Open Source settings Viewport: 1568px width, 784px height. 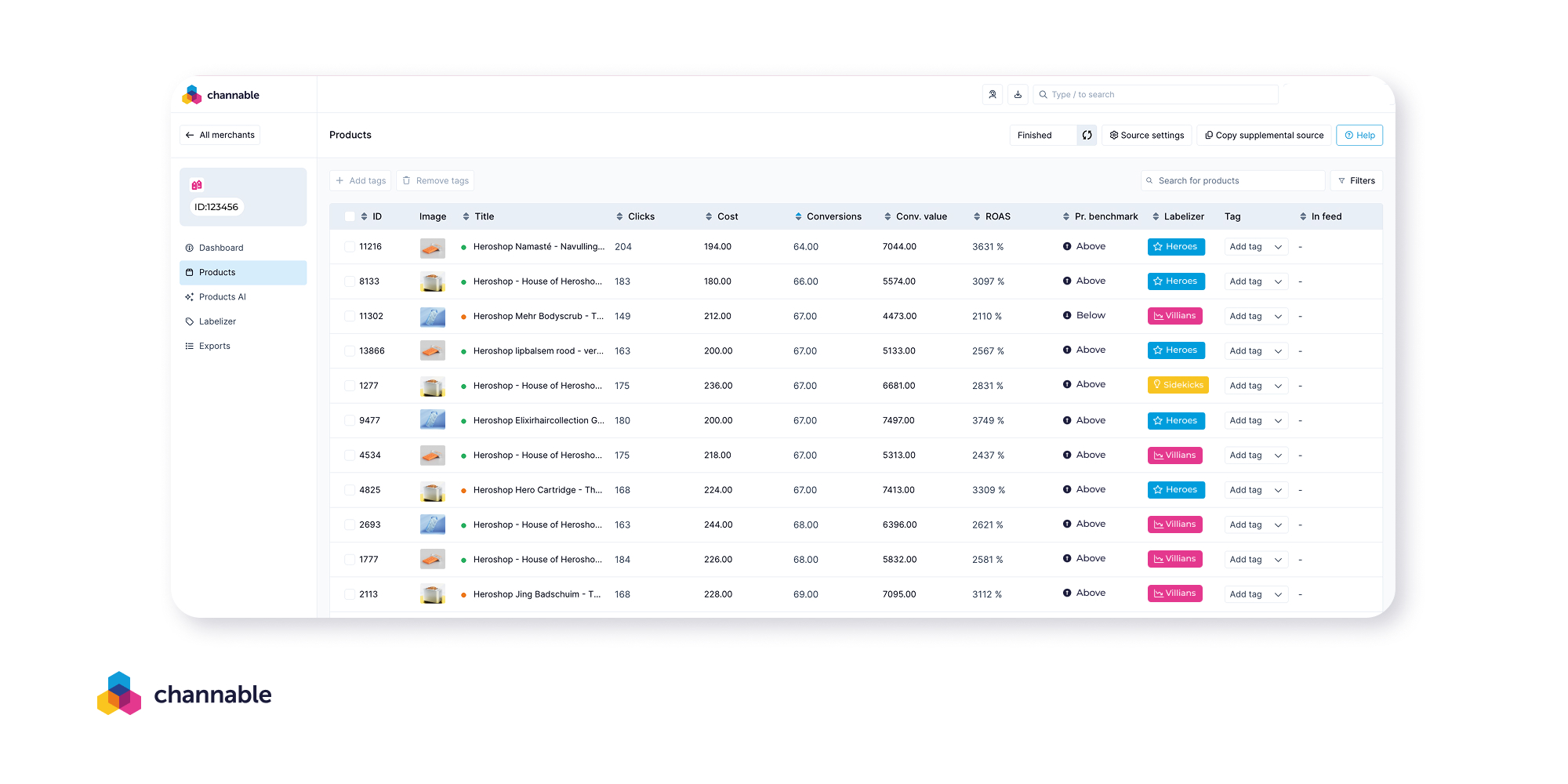tap(1147, 135)
